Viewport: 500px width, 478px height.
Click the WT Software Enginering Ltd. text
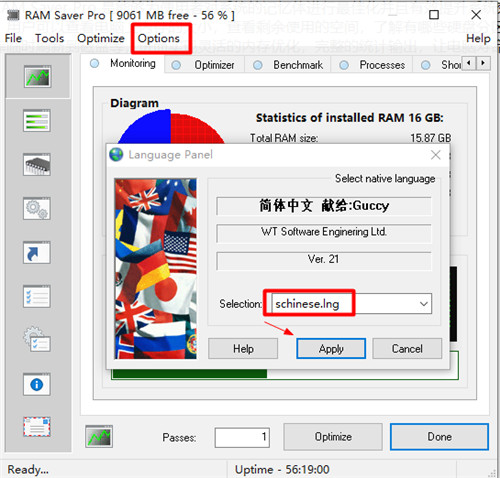324,231
